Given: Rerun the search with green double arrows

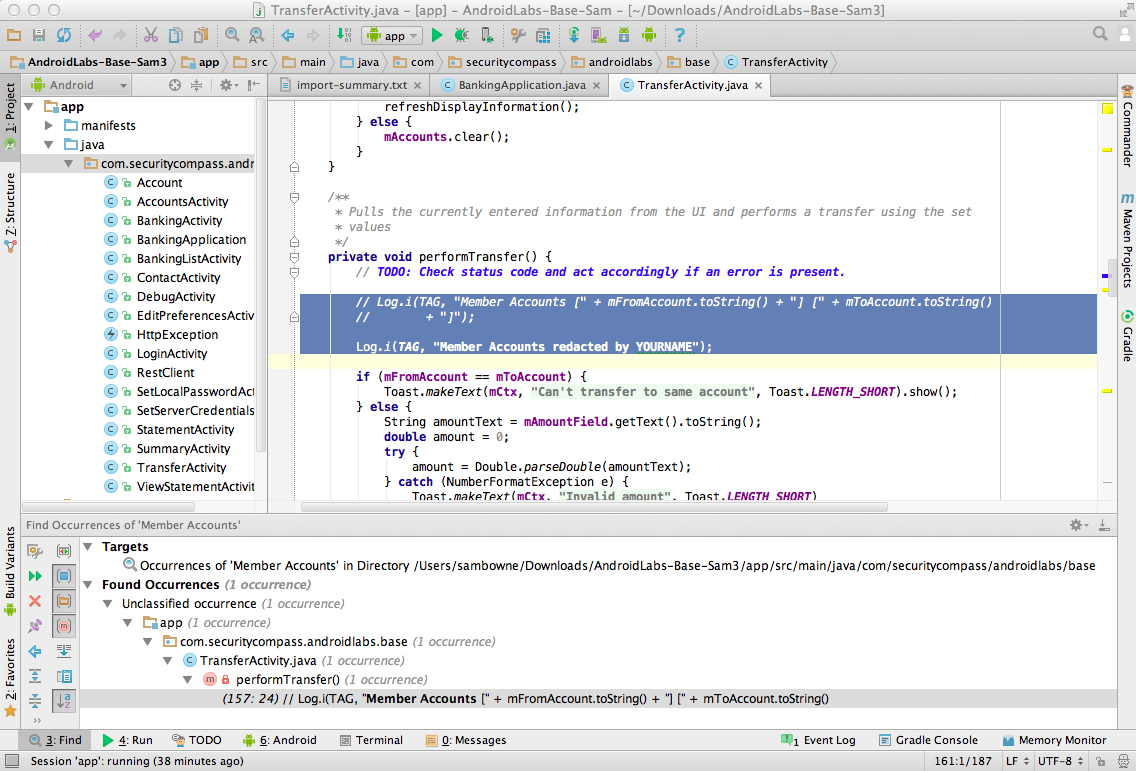Looking at the screenshot, I should [35, 576].
